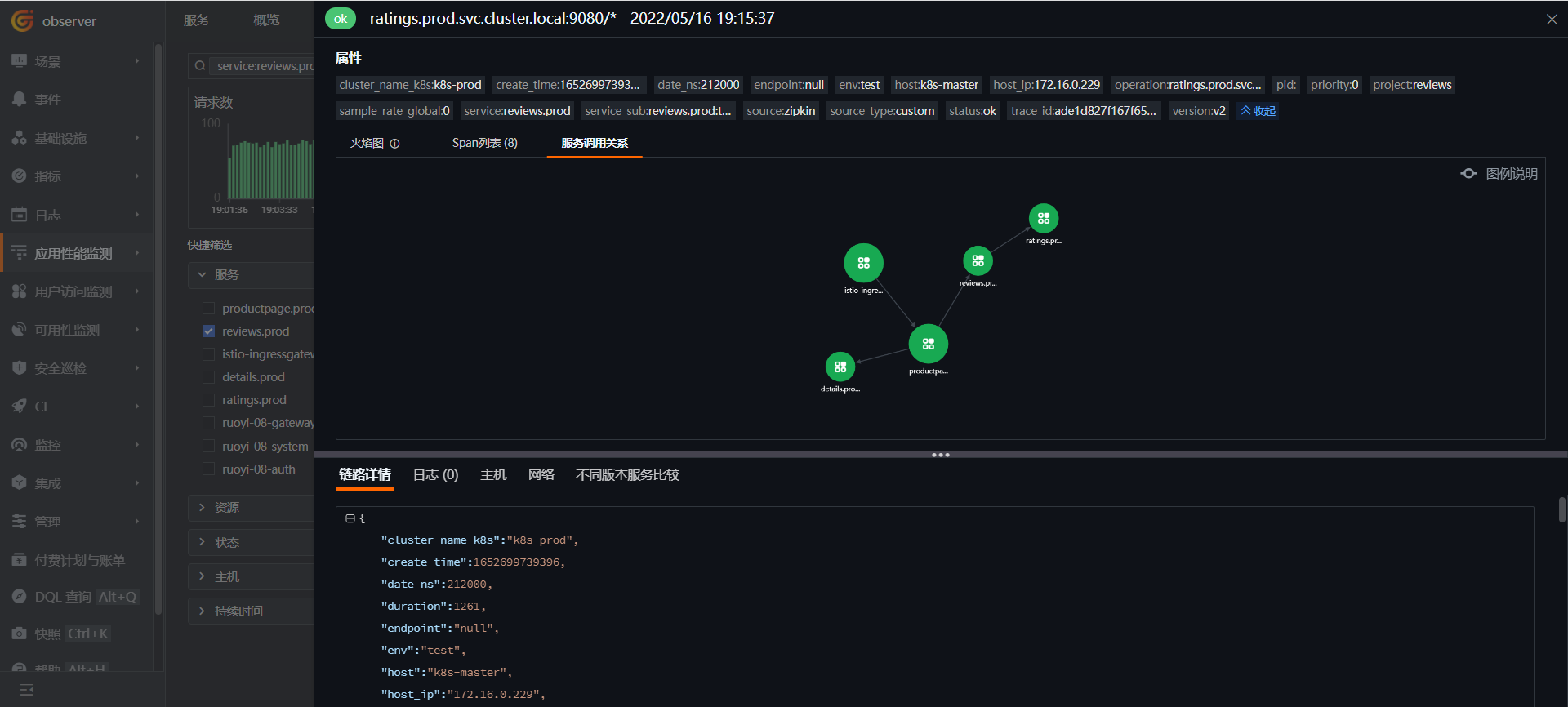The width and height of the screenshot is (1568, 707).
Task: Click the 收起 collapse attributes link
Action: [1258, 111]
